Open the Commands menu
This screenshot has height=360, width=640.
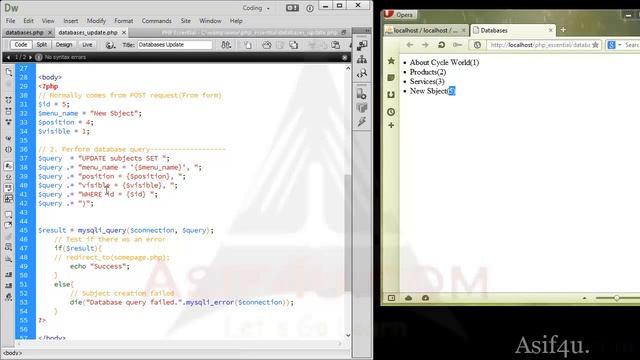[x=156, y=21]
